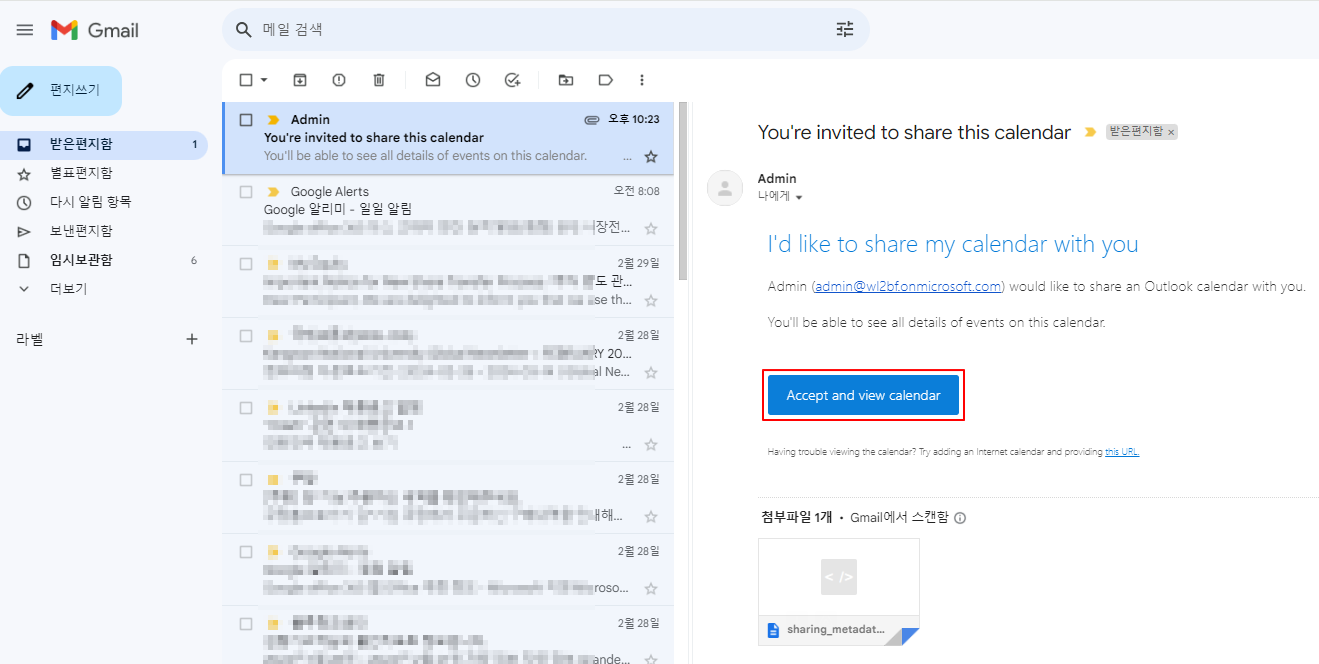Open the sharing_metadata attachment thumbnail
The height and width of the screenshot is (664, 1319).
click(839, 592)
